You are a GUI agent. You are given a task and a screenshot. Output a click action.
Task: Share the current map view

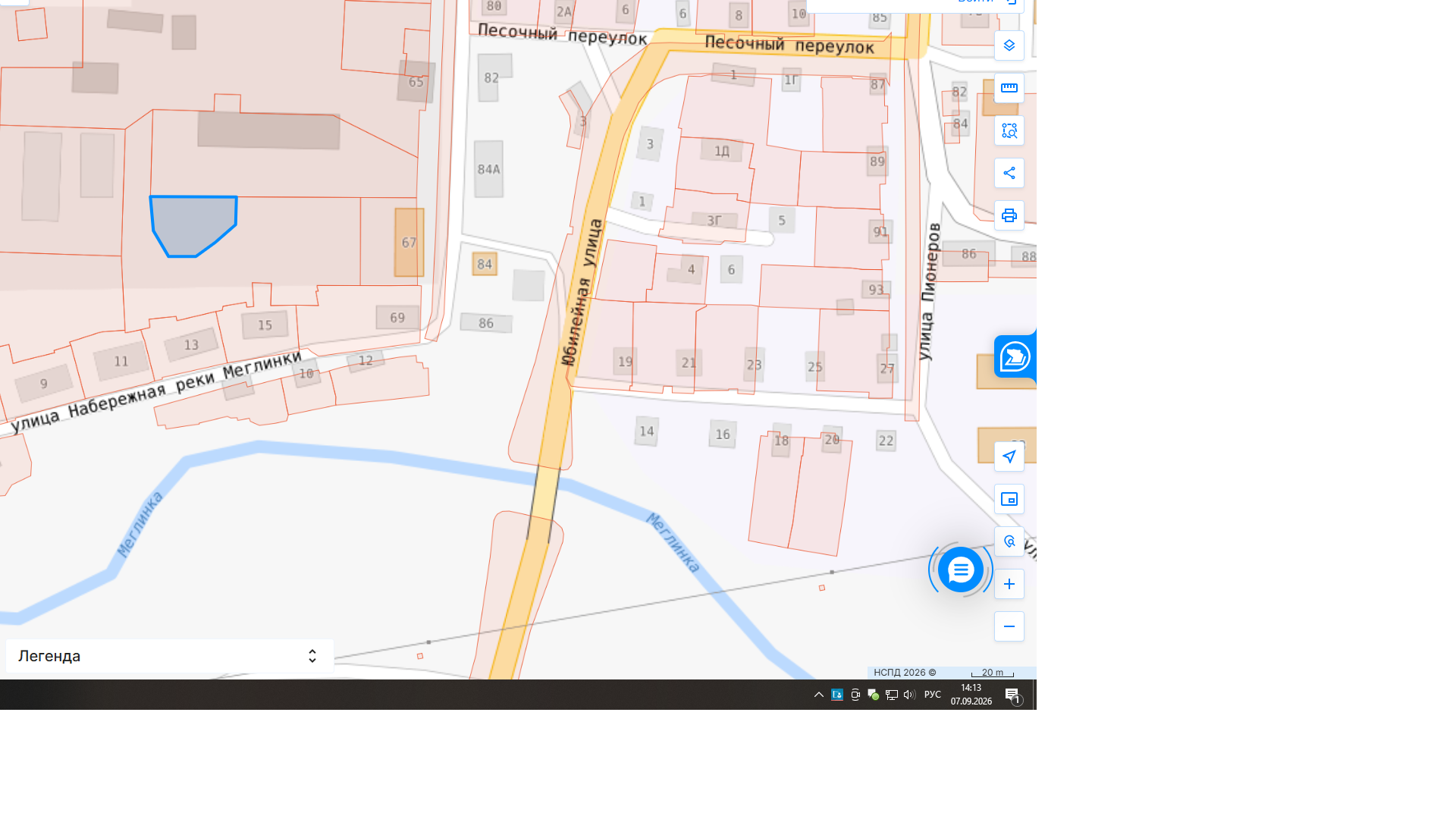pos(1009,173)
